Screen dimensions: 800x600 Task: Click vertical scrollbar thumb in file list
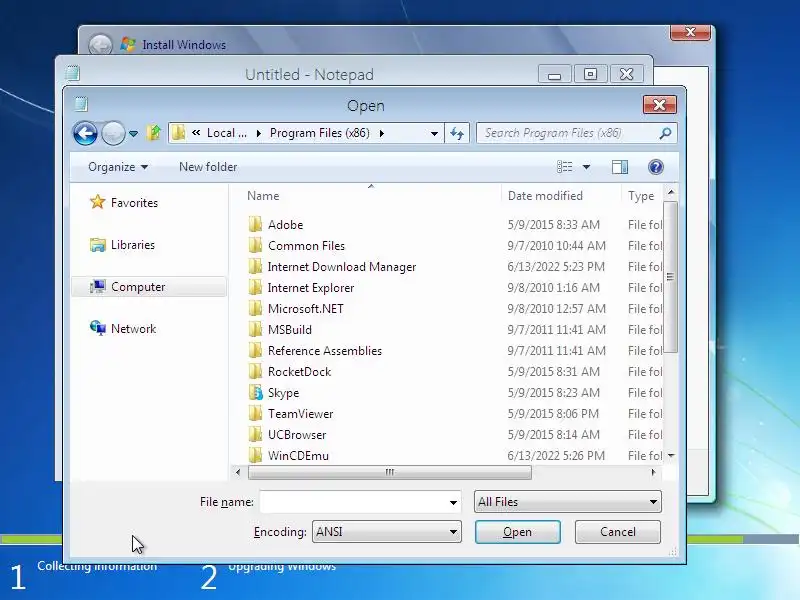(670, 277)
